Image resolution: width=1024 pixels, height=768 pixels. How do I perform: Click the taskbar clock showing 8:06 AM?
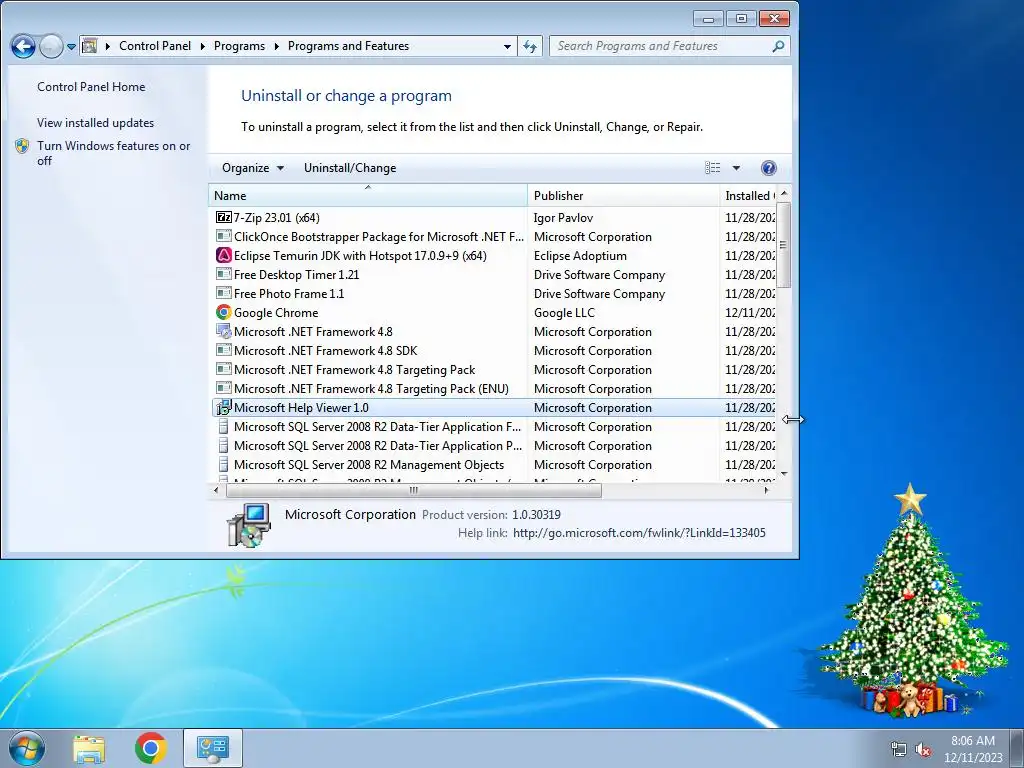coord(973,748)
